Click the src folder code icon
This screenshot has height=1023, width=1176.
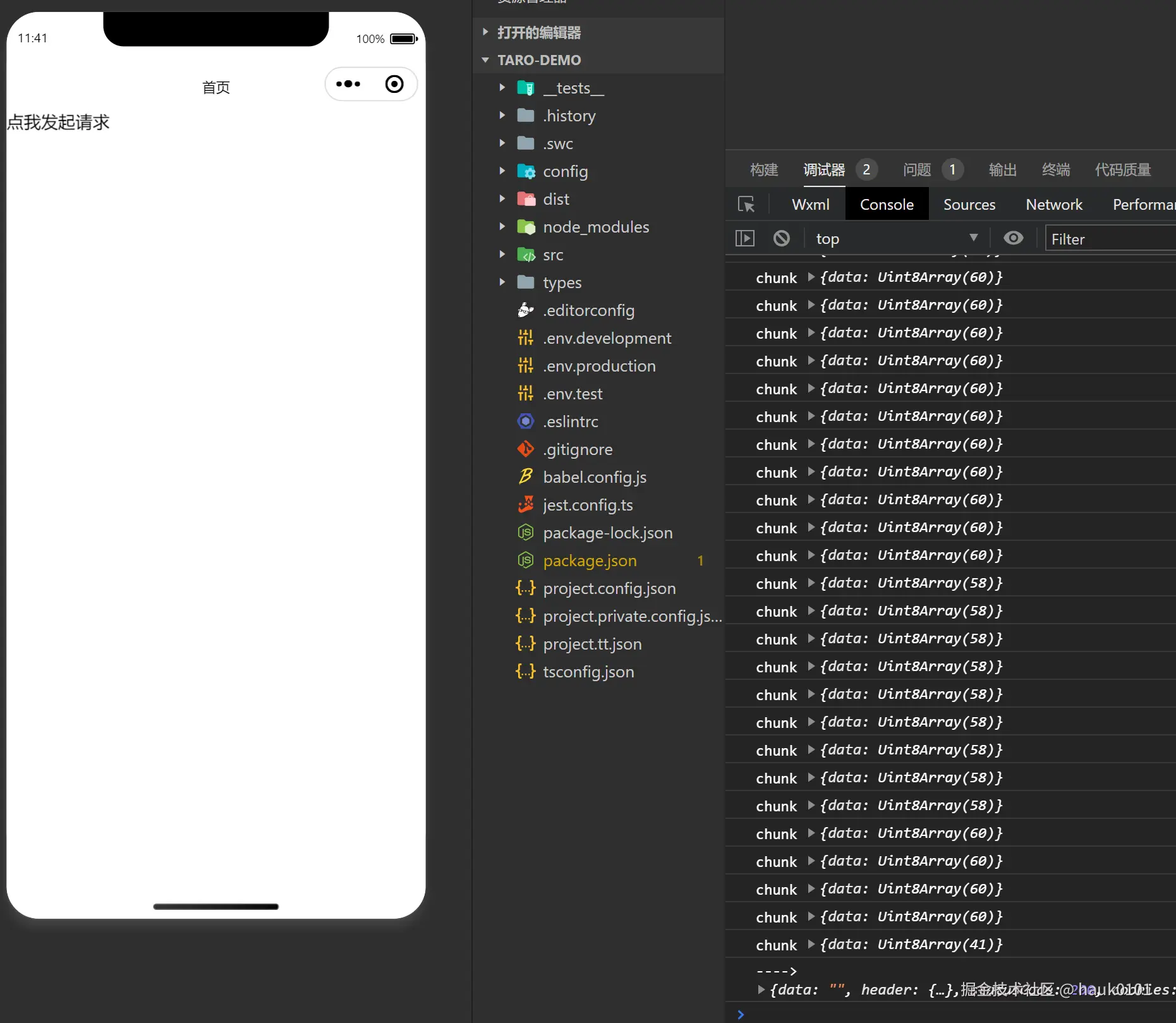coord(526,255)
